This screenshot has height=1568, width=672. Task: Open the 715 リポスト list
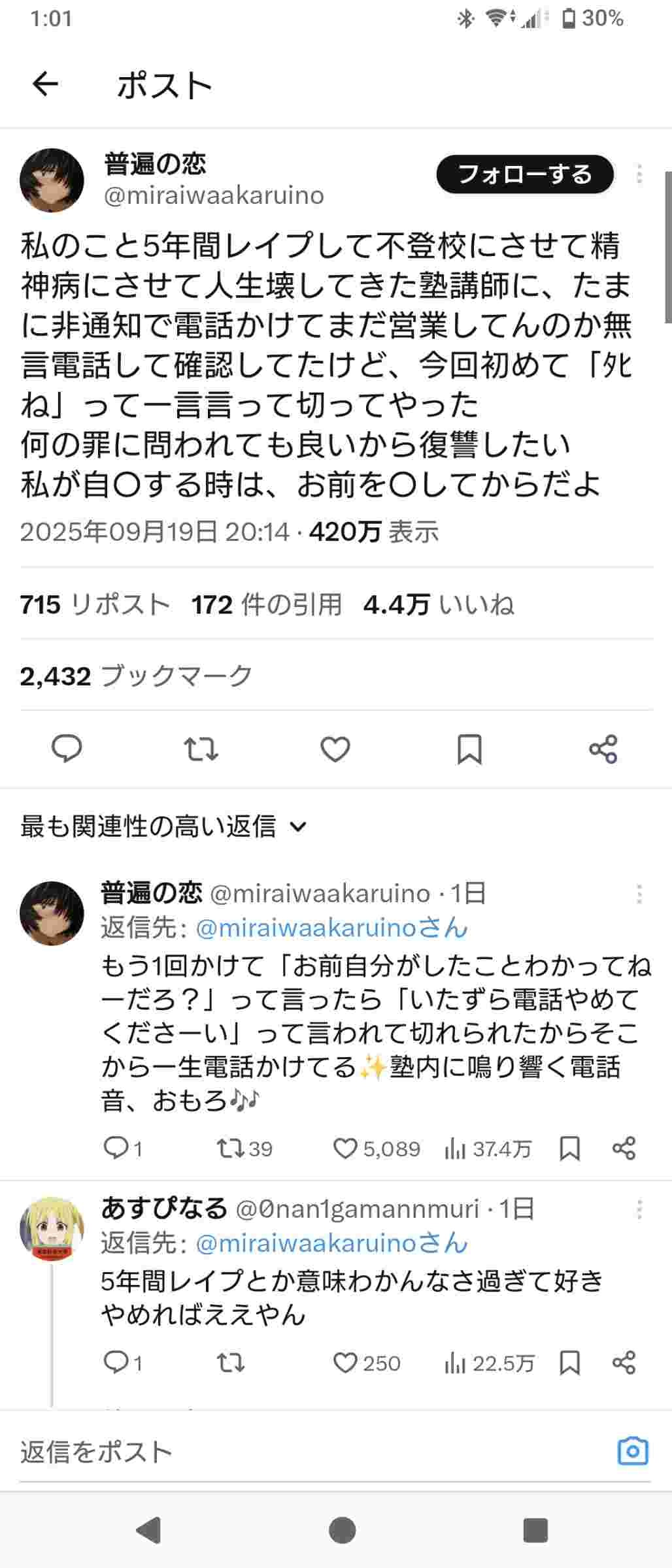pos(95,605)
